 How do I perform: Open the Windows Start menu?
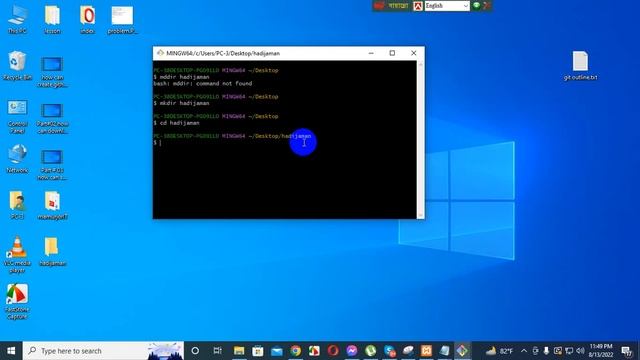point(11,351)
